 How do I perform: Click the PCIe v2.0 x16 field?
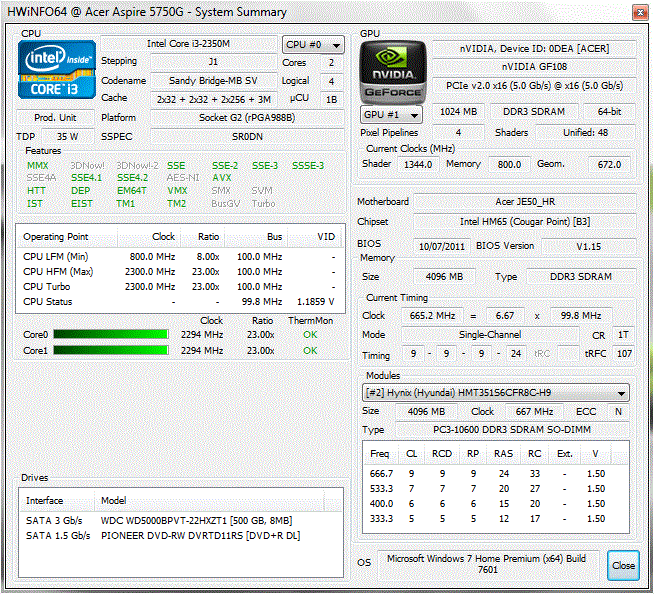pos(534,86)
